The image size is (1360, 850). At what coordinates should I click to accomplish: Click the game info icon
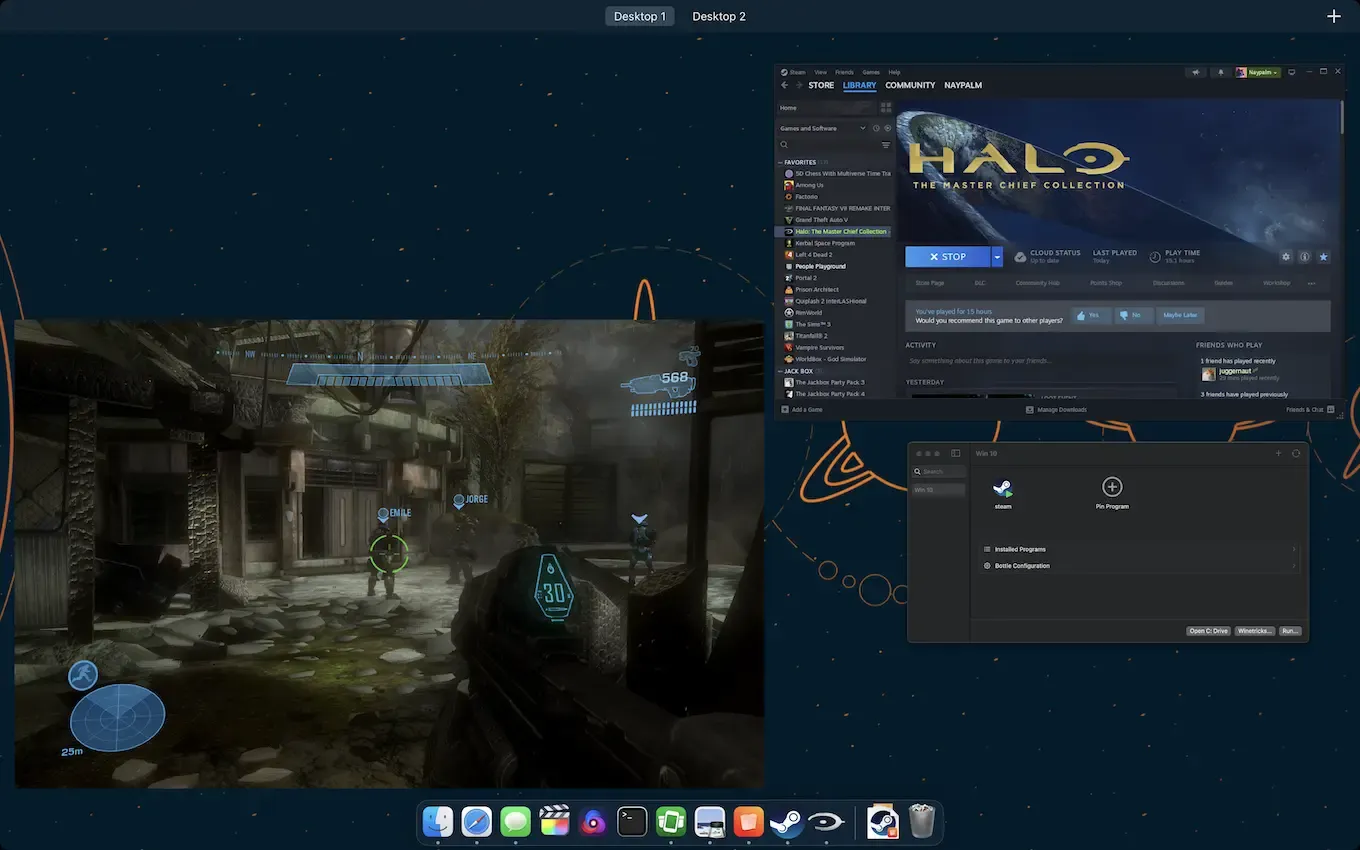click(1305, 257)
